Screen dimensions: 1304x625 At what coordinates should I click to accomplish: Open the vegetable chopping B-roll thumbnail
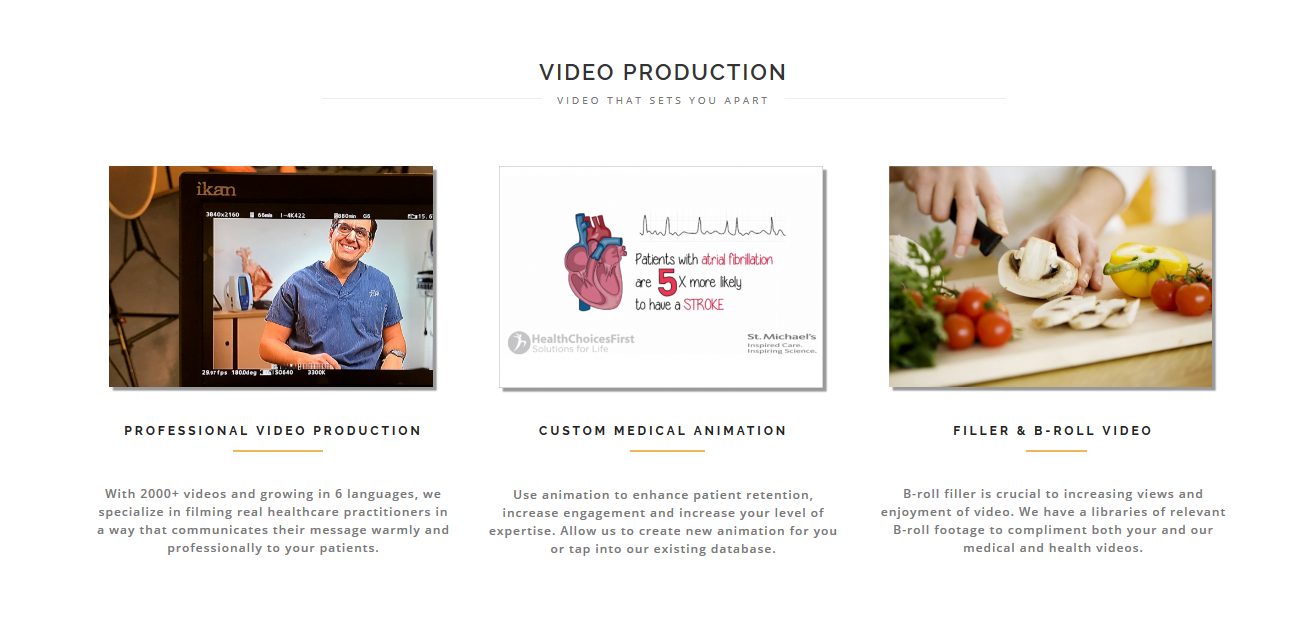coord(1051,277)
